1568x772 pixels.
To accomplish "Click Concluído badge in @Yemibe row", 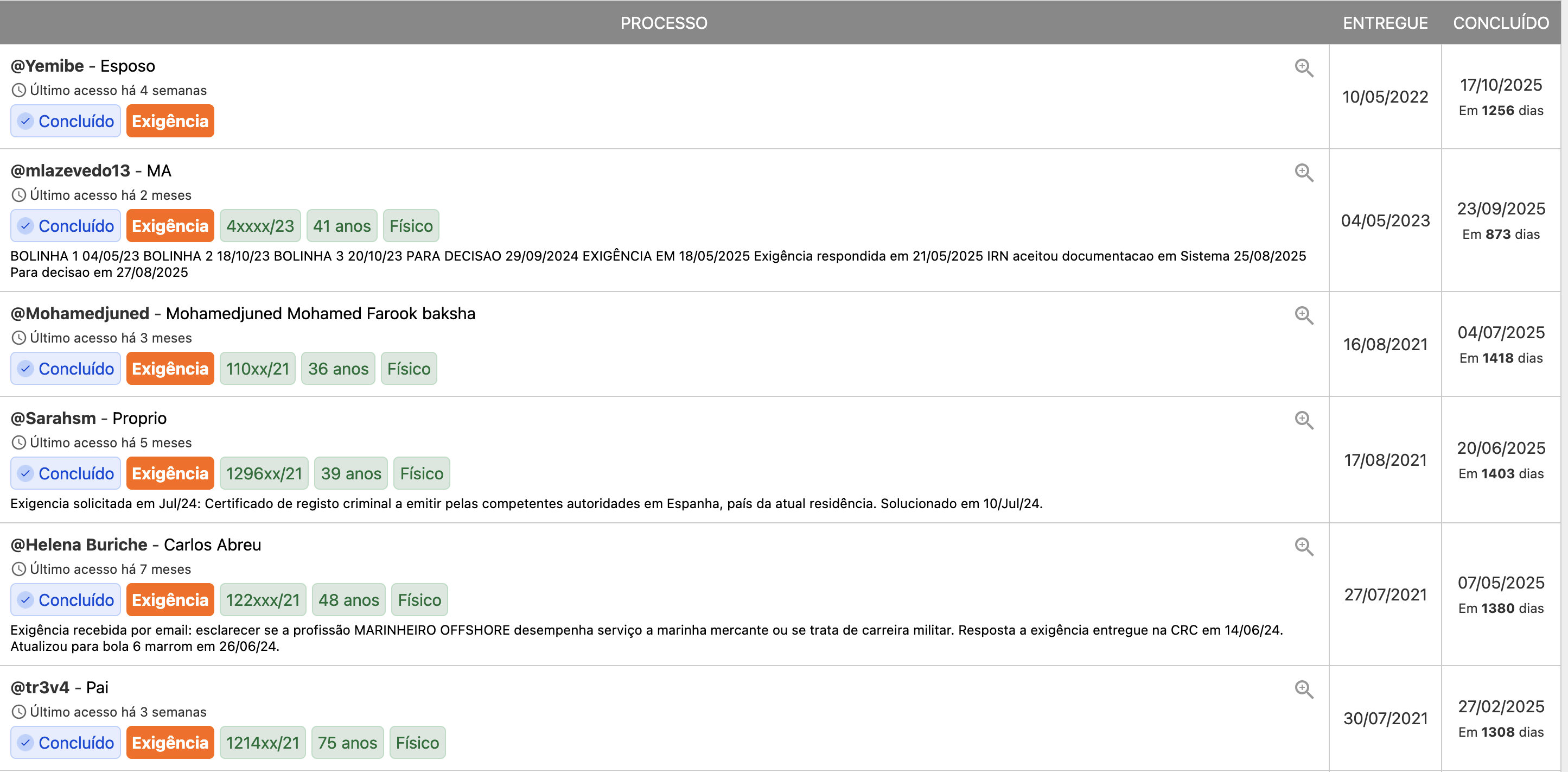I will [66, 121].
